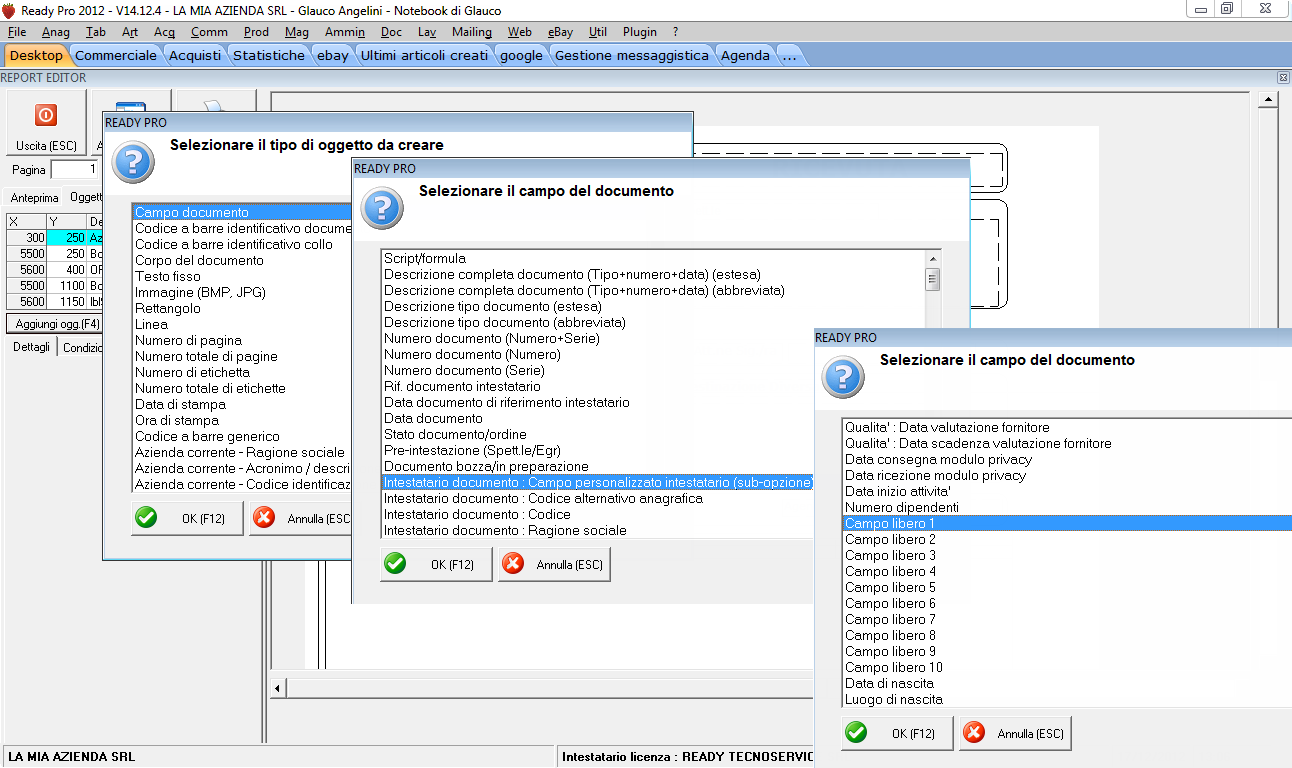
Task: Click report canvas vertical scrollbar up arrow
Action: (x=1267, y=100)
